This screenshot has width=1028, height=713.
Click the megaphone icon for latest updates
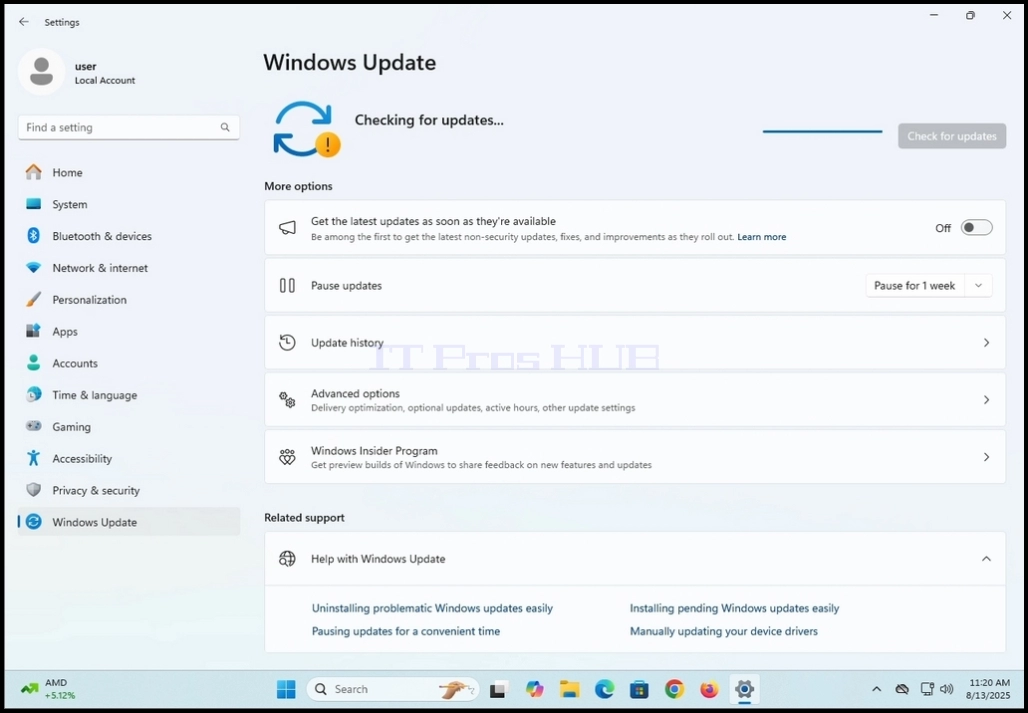pyautogui.click(x=287, y=227)
